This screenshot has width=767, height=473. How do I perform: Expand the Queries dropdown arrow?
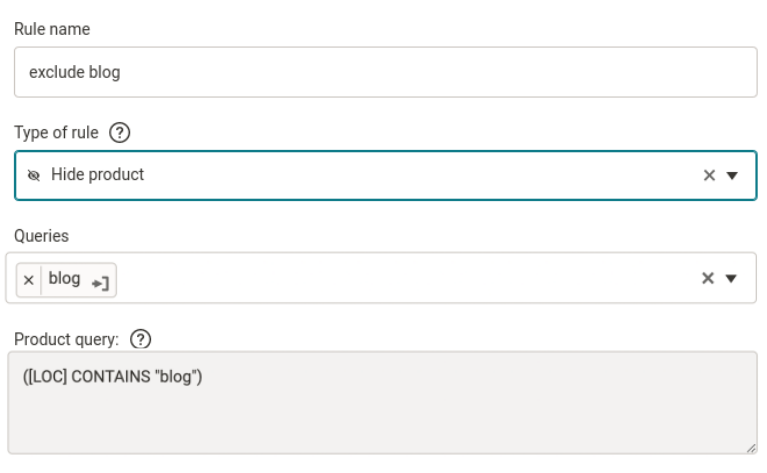(731, 279)
